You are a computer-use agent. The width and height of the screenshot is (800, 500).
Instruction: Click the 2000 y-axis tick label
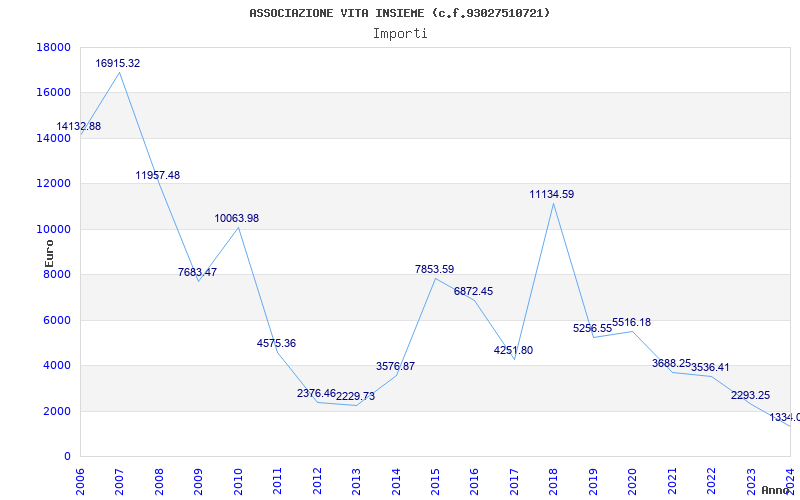pyautogui.click(x=56, y=411)
